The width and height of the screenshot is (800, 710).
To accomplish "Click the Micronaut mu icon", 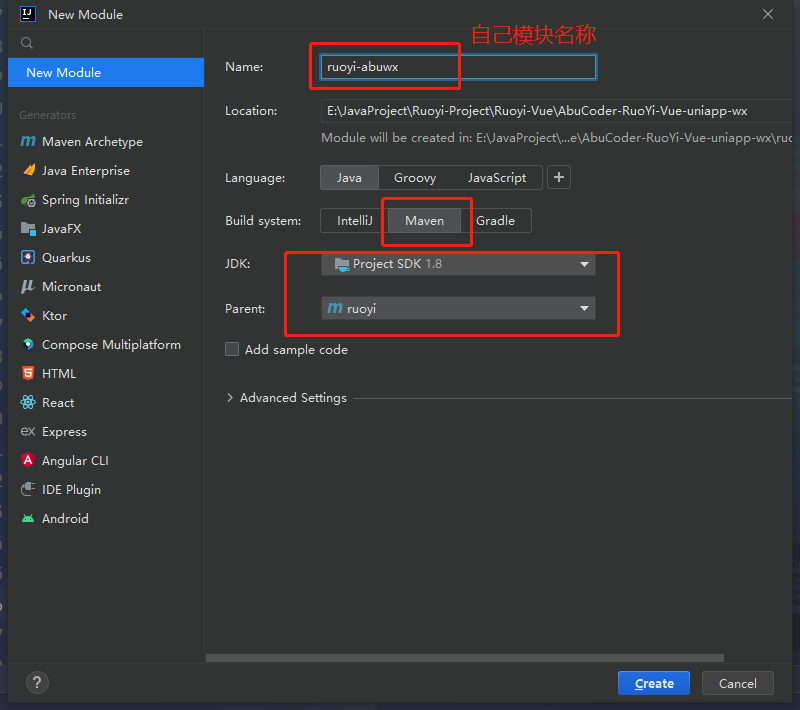I will point(28,287).
